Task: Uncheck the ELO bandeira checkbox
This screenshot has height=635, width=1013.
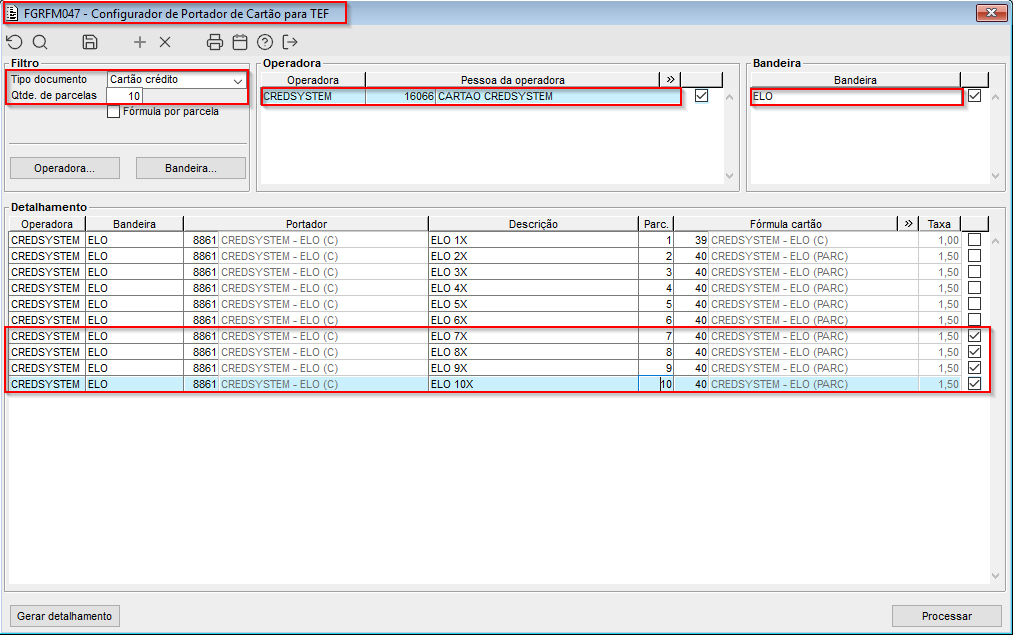Action: 974,96
